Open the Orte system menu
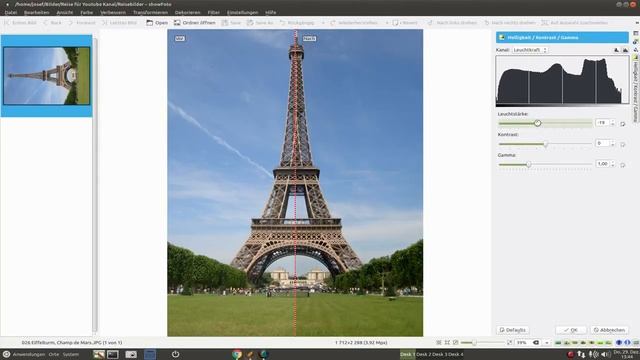Screen dimensions: 640x360 54,354
